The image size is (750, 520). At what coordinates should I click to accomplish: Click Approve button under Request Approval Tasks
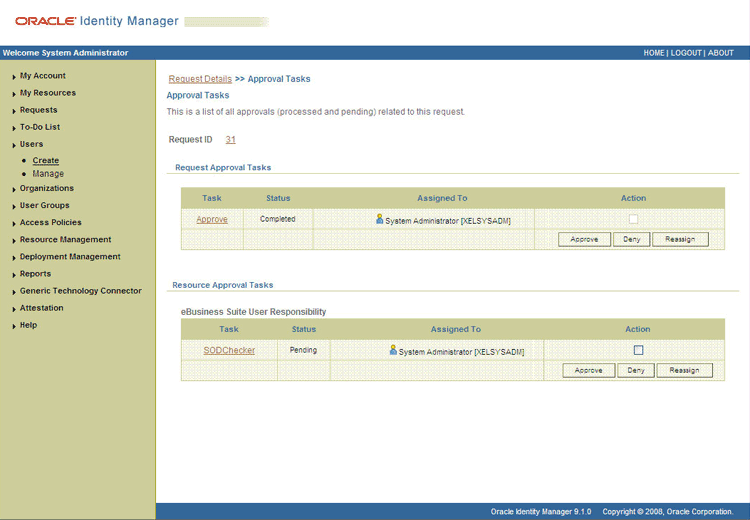584,239
